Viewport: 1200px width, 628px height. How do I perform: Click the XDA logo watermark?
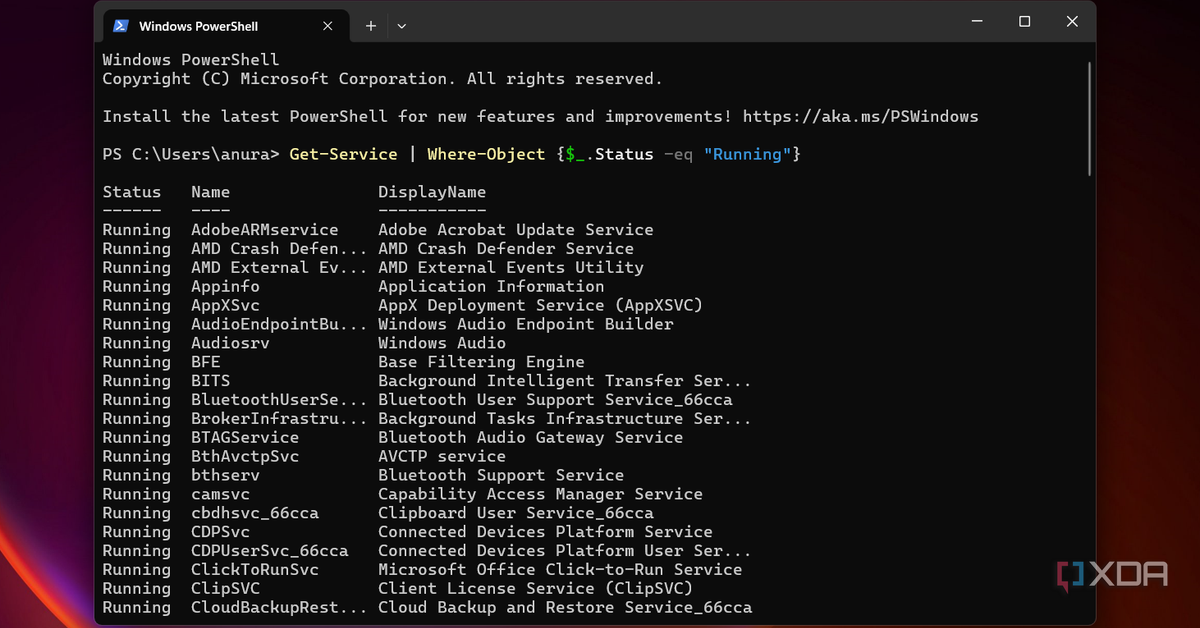coord(1113,575)
